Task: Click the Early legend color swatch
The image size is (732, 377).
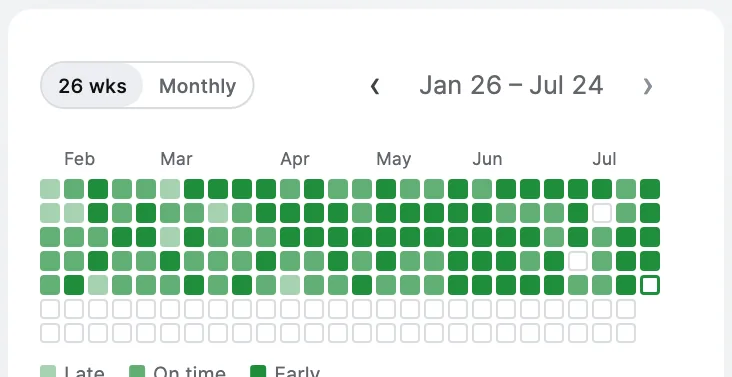Action: click(258, 373)
